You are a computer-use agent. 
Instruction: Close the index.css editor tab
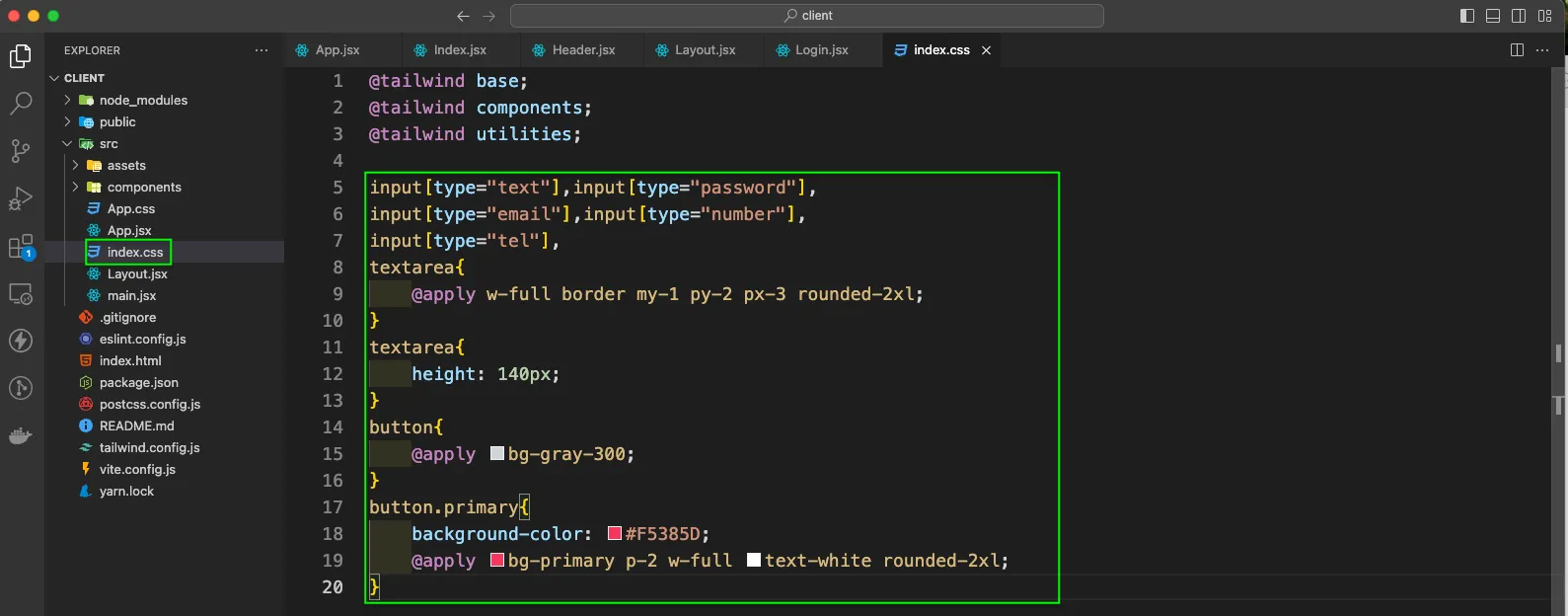click(986, 50)
